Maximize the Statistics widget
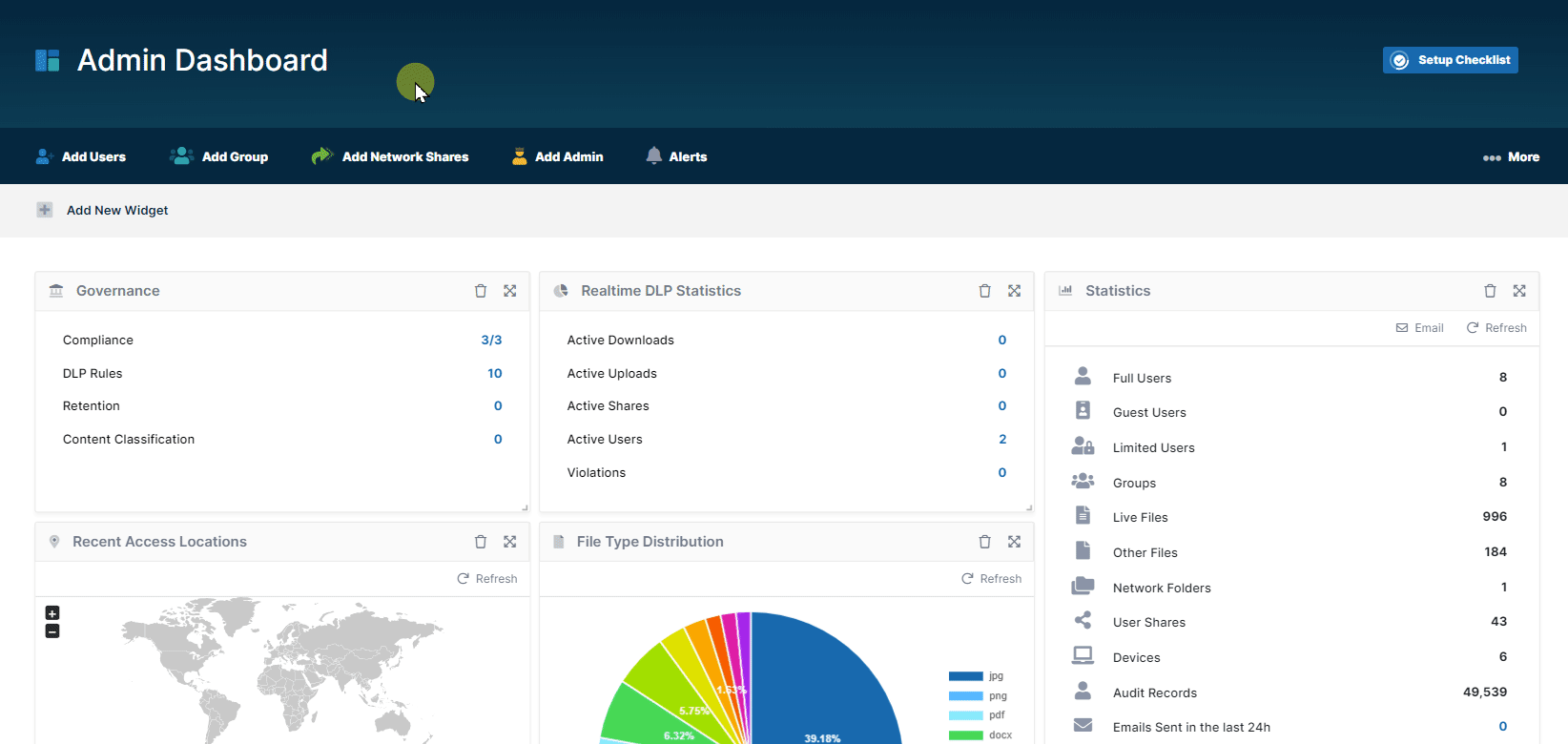 click(x=1519, y=291)
